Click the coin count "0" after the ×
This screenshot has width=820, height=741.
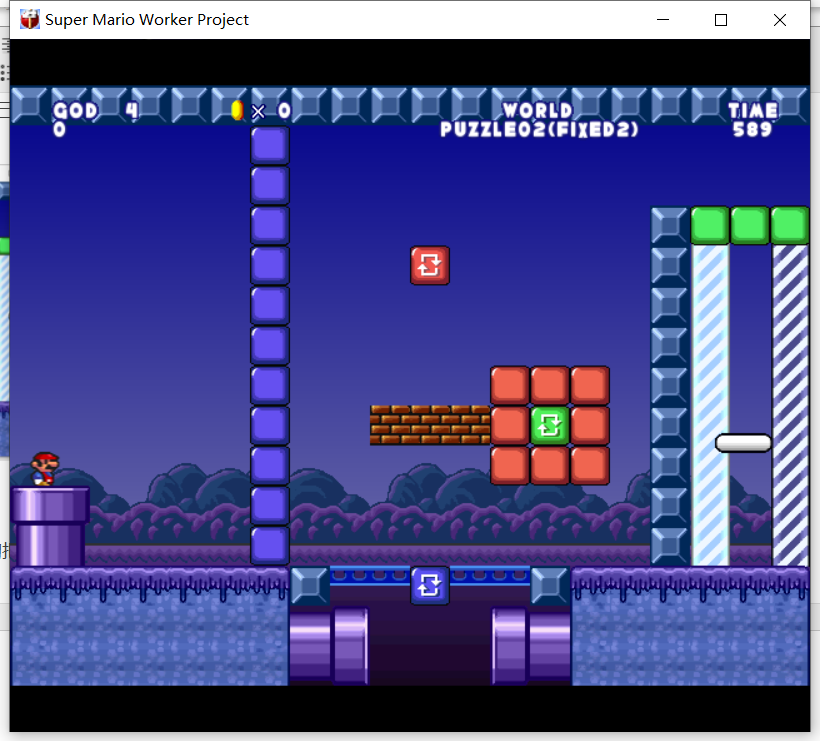pos(284,110)
